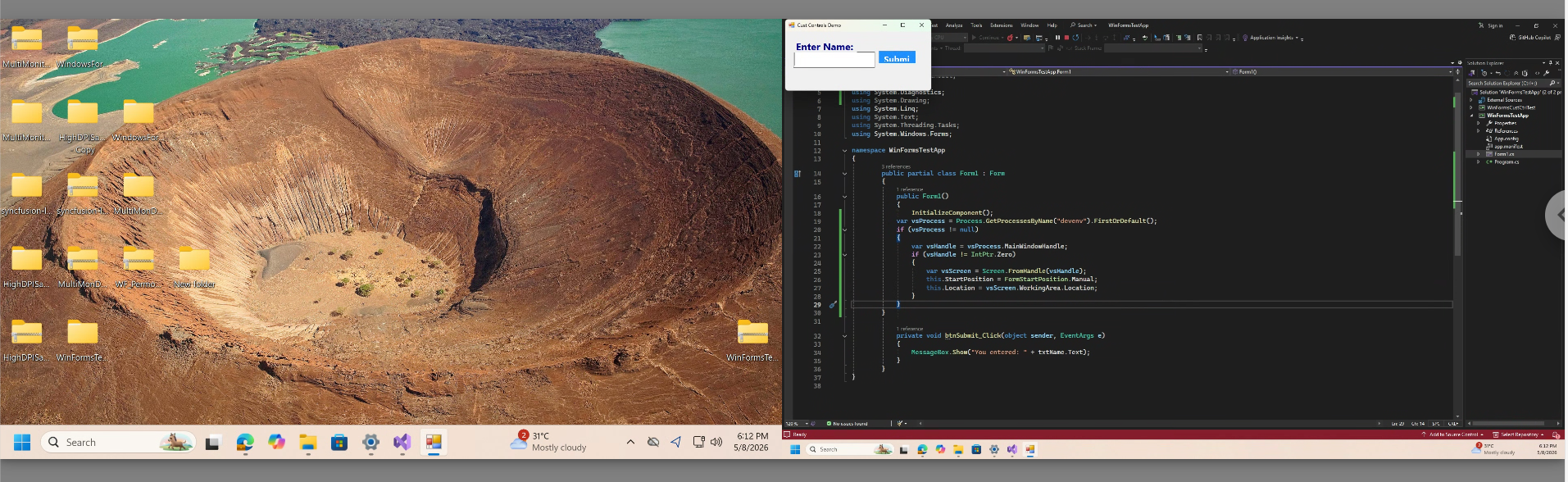Focus the Enter Name text box

point(834,60)
